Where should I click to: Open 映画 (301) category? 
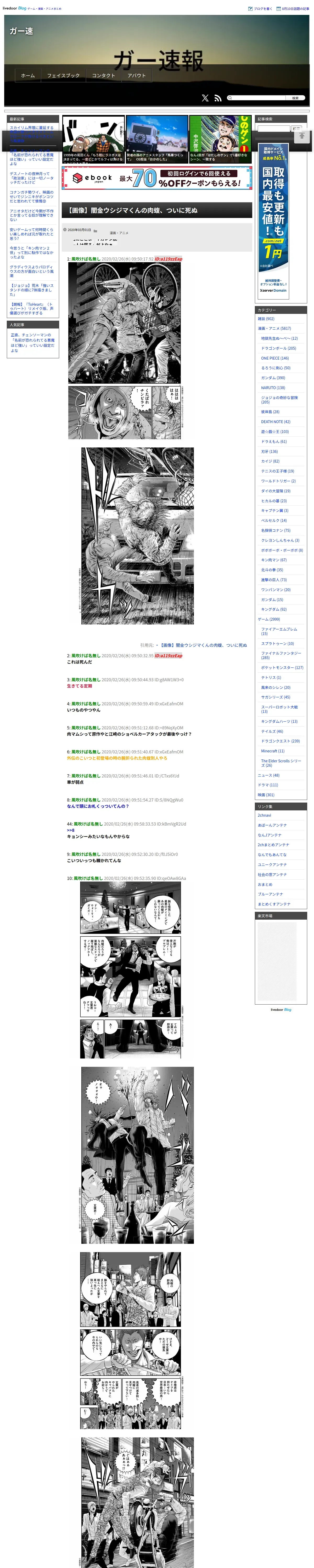(266, 795)
